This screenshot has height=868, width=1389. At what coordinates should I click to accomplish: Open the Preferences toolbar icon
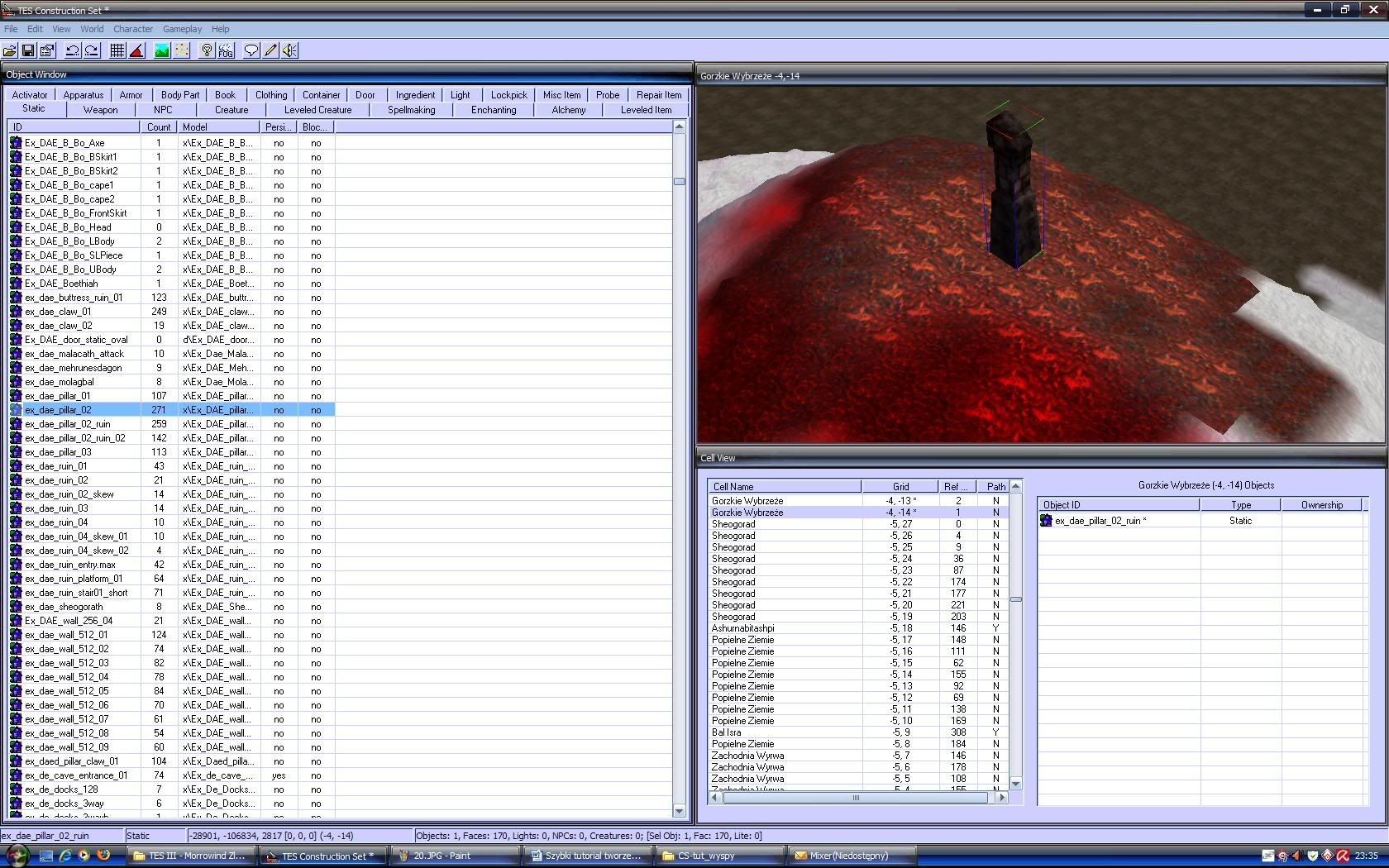(x=47, y=50)
